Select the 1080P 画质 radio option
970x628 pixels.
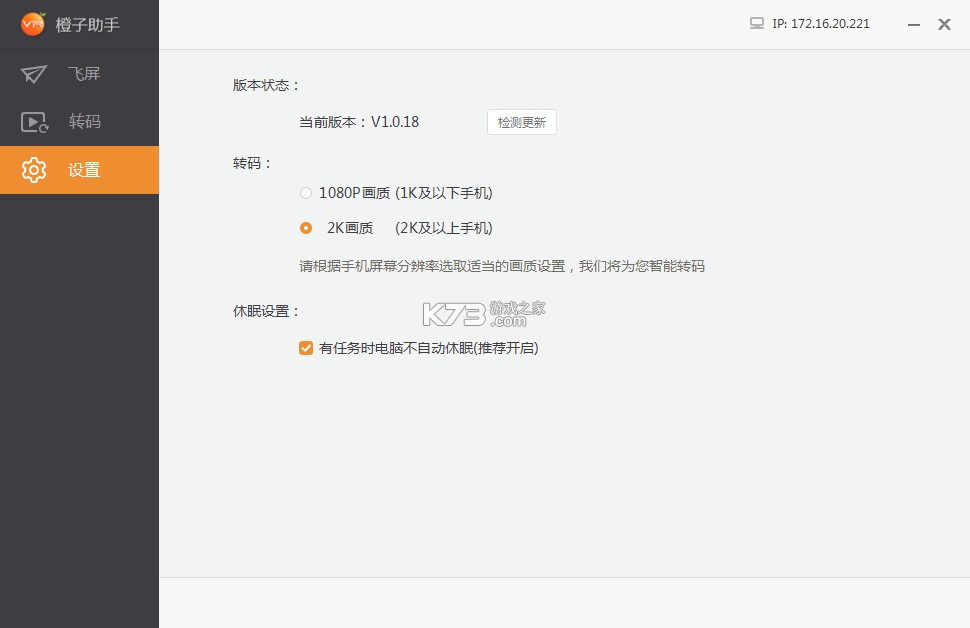pyautogui.click(x=306, y=193)
